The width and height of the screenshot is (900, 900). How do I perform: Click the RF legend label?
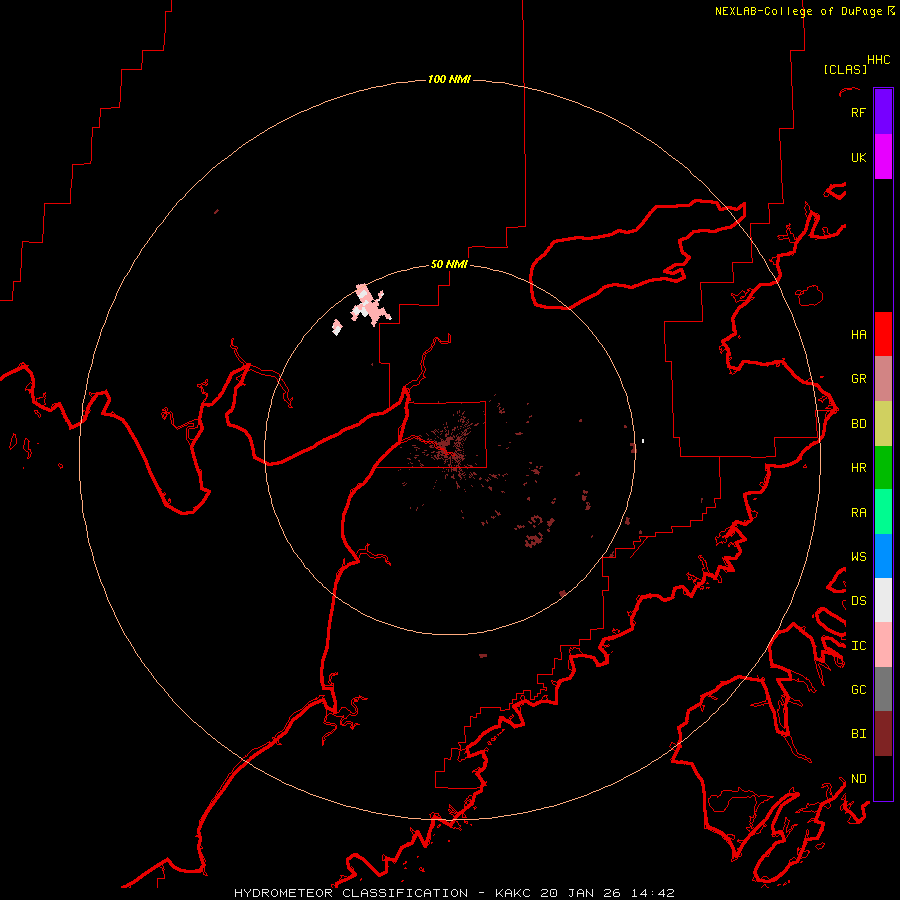pyautogui.click(x=858, y=112)
